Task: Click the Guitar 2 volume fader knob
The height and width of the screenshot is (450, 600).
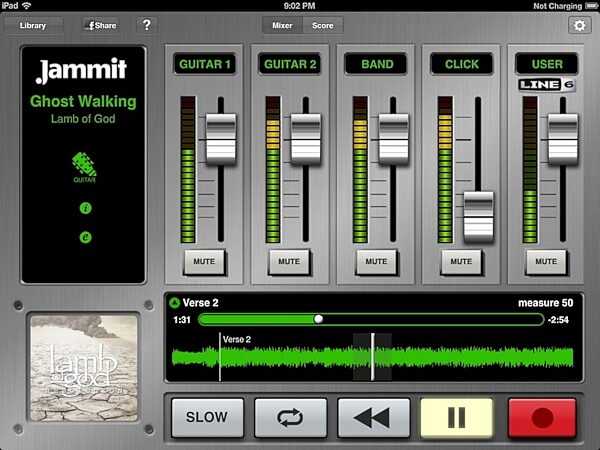Action: coord(306,139)
